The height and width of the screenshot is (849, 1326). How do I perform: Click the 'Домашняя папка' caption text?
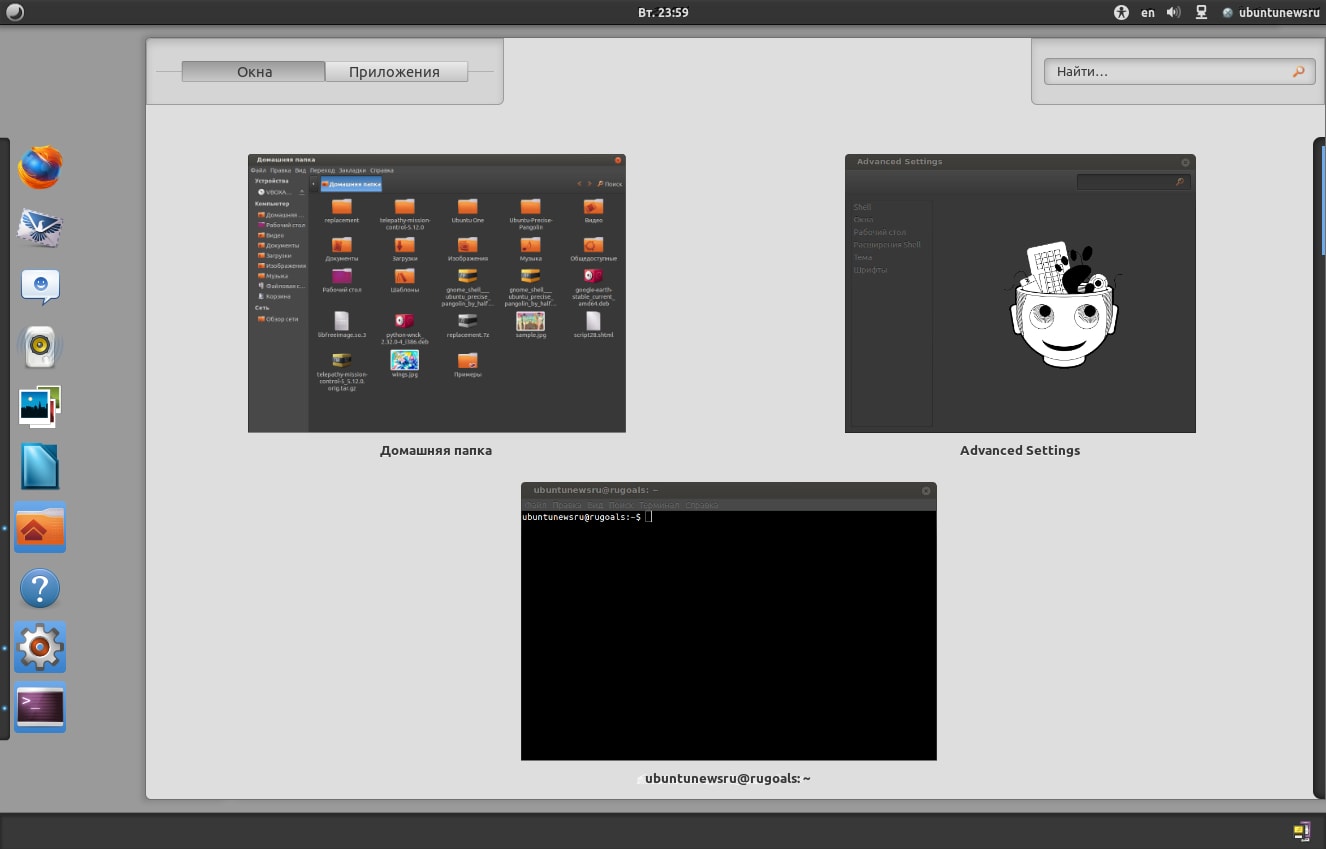coord(436,451)
